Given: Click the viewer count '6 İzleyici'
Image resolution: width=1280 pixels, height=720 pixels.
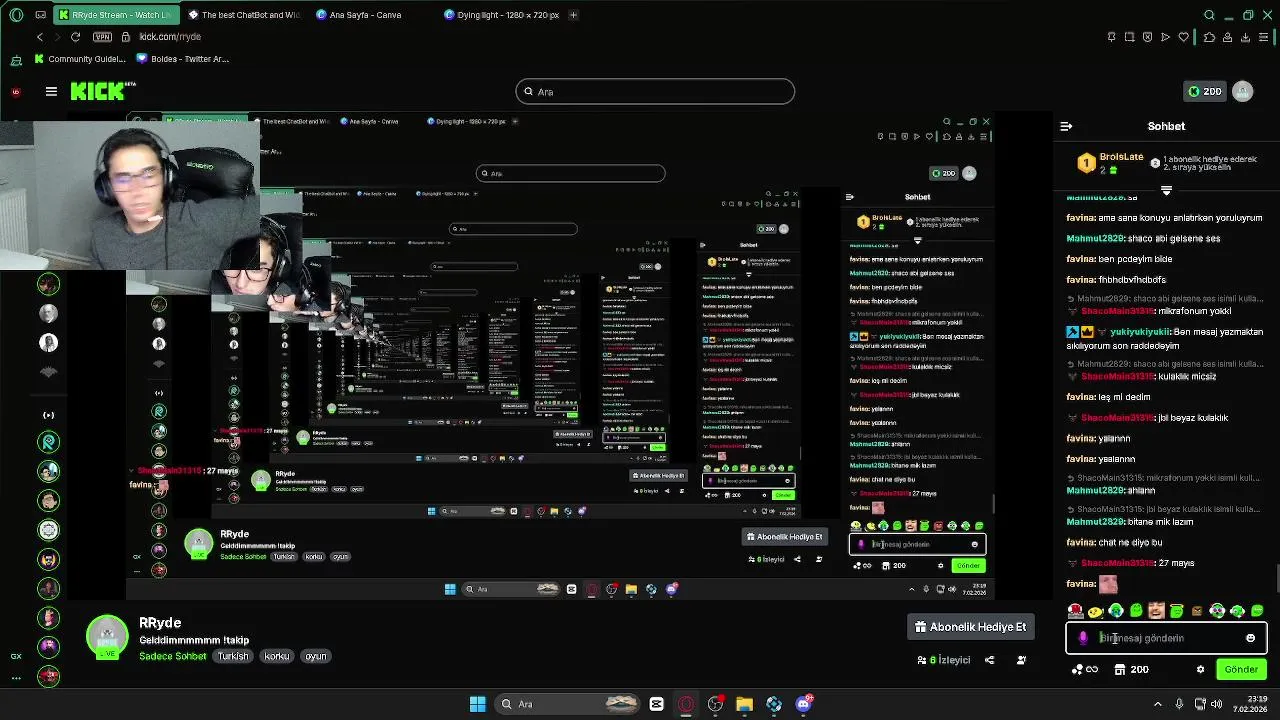Looking at the screenshot, I should [944, 660].
